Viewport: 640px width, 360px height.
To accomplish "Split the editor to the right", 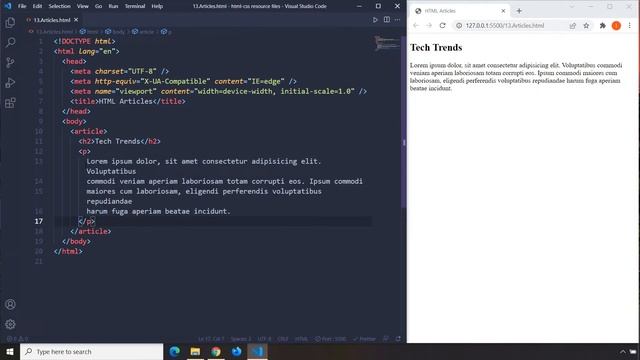I will (x=387, y=20).
